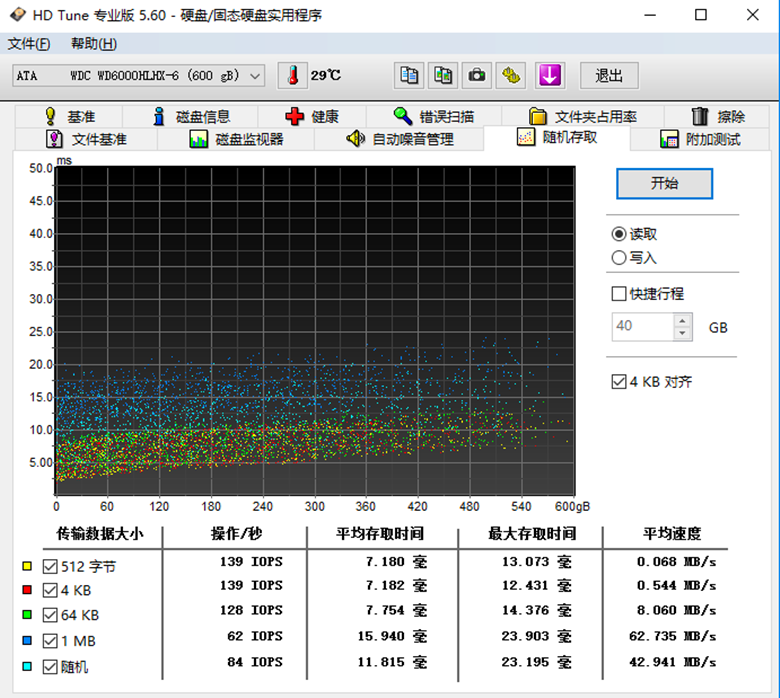Click the camera save screenshot icon
This screenshot has height=698, width=780.
[477, 76]
